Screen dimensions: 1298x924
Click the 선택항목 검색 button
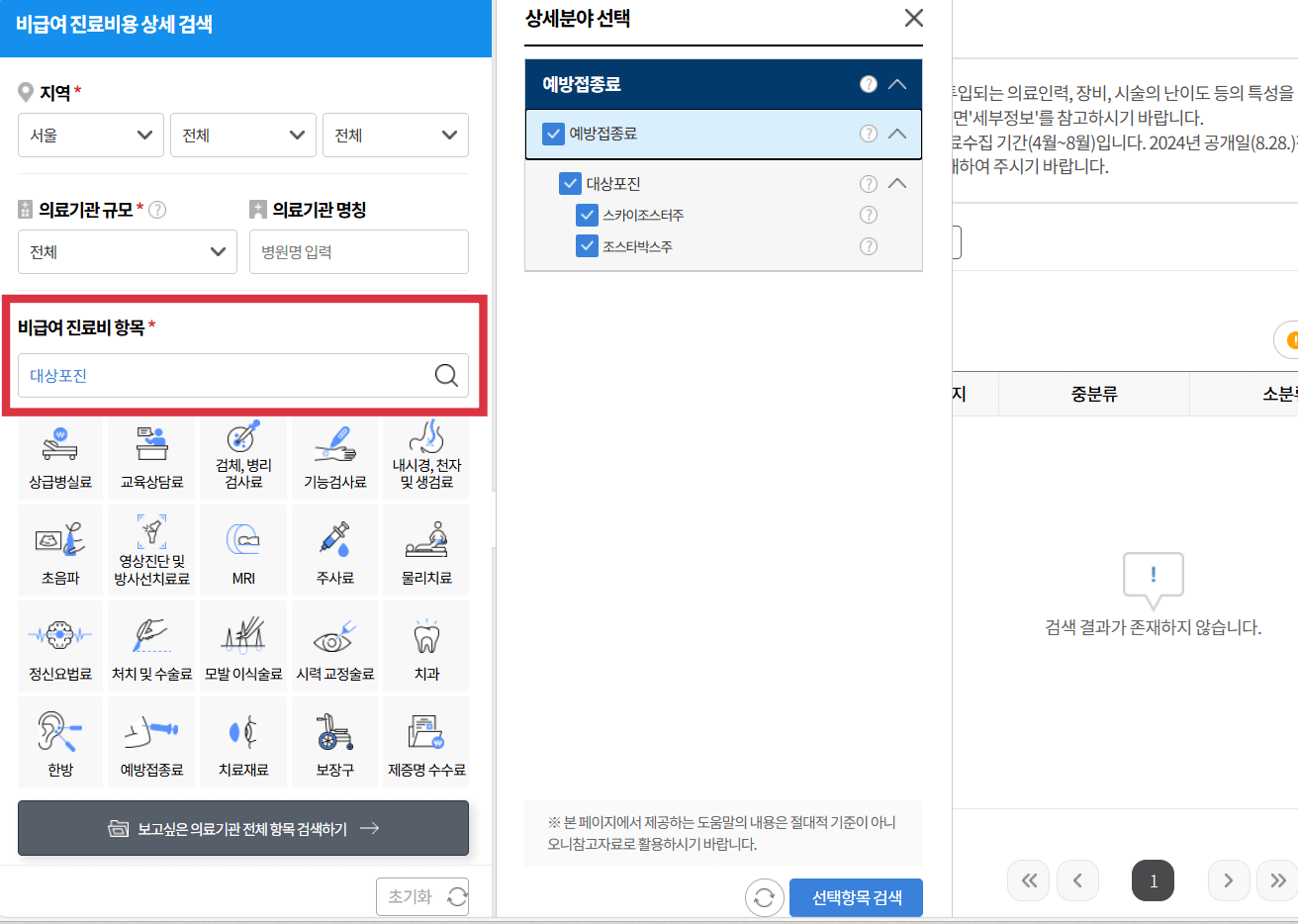pos(855,897)
